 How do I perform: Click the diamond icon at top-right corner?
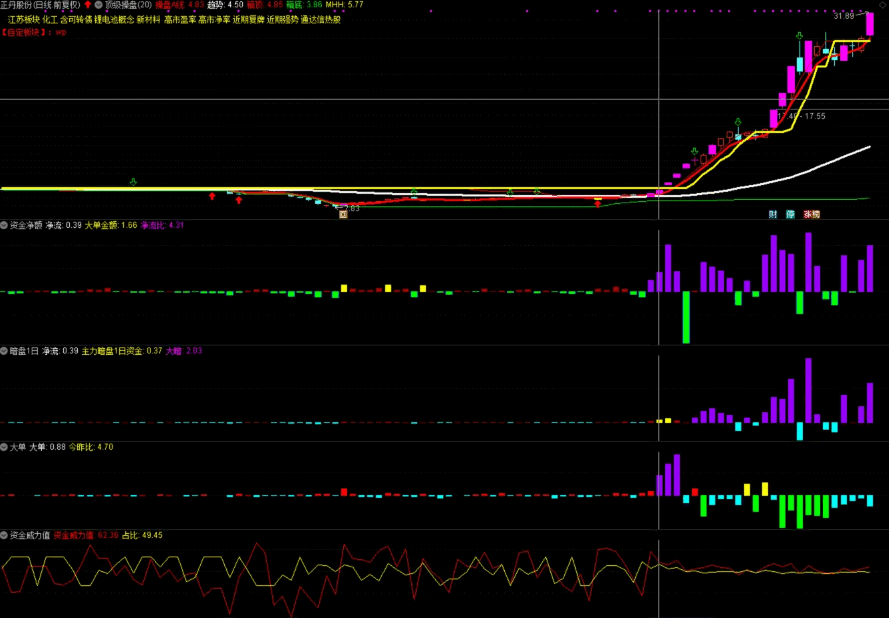(883, 4)
